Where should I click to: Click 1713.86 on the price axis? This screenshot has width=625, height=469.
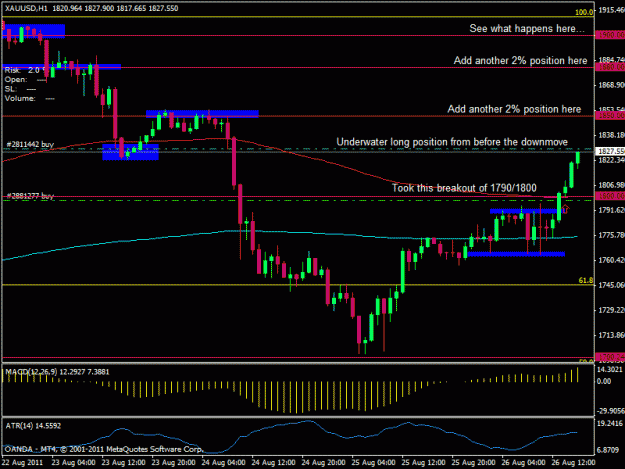[x=611, y=335]
